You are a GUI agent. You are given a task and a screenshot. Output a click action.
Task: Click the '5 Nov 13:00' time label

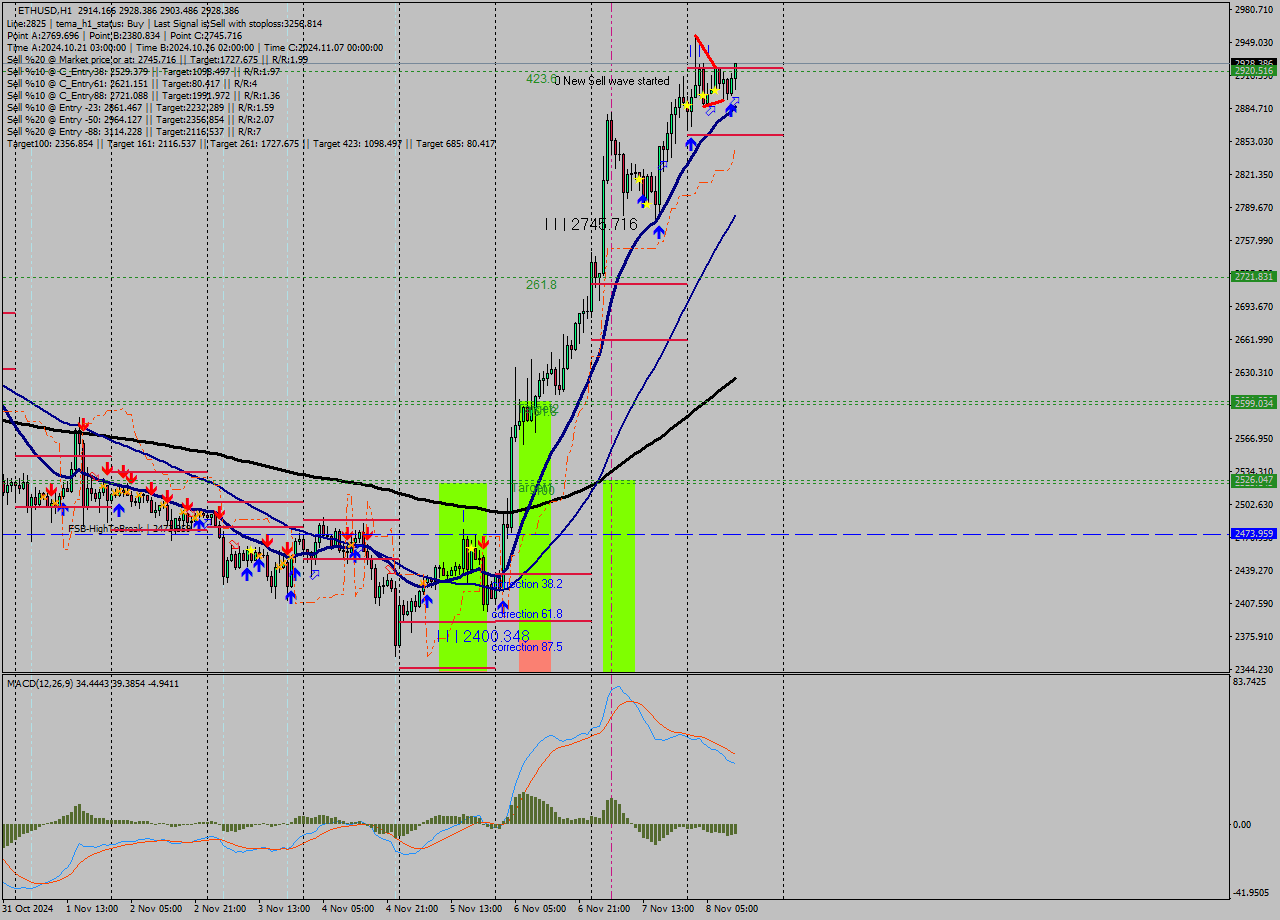(x=476, y=909)
